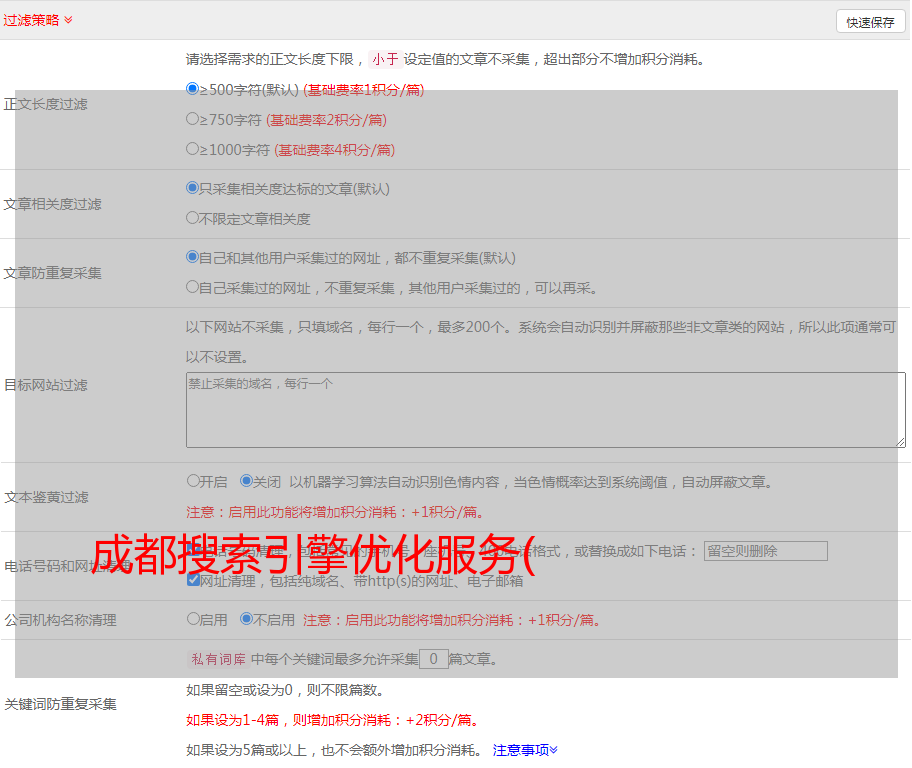Focus the 禁止采集的域名 text area
Viewport: 912px width, 768px height.
546,410
